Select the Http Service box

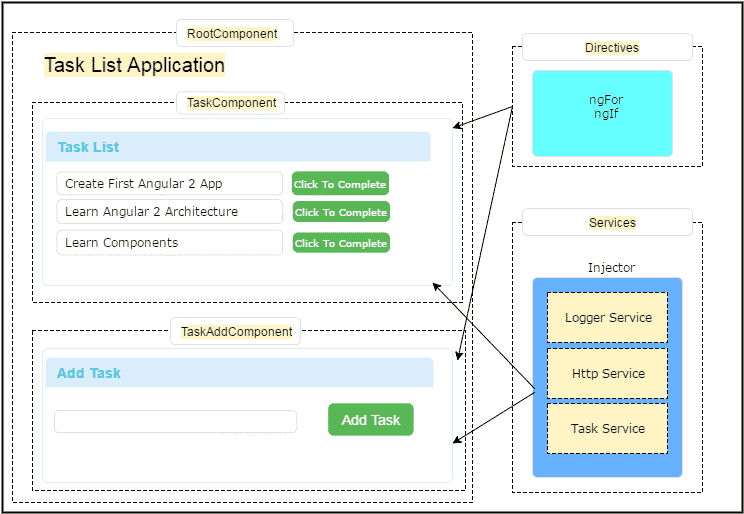point(608,374)
